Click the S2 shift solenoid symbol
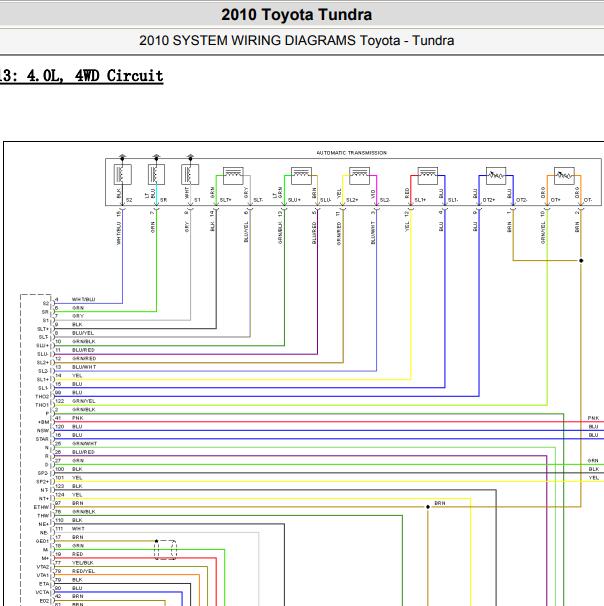604x606 pixels. [x=123, y=174]
